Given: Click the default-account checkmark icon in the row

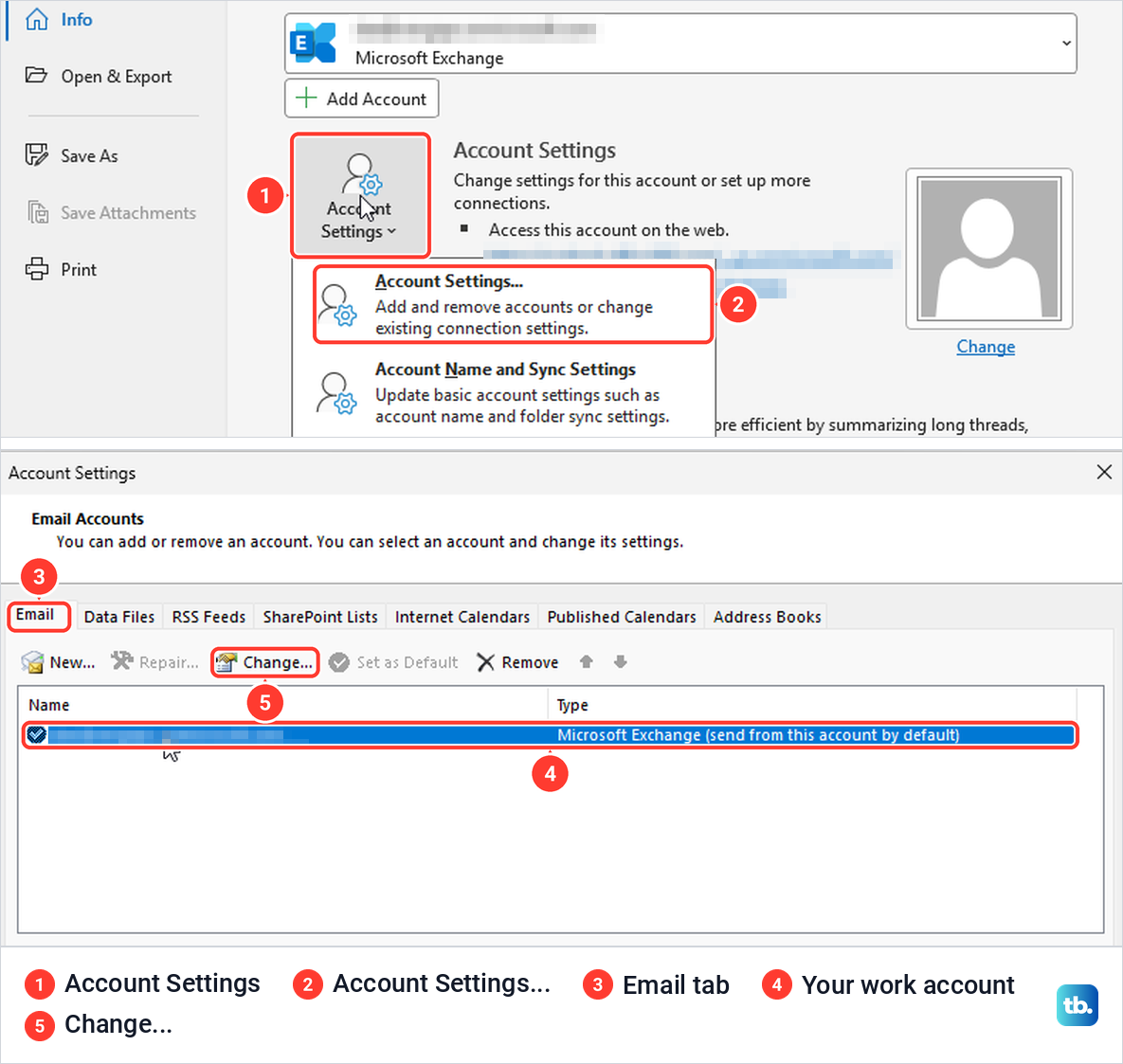Looking at the screenshot, I should coord(37,734).
